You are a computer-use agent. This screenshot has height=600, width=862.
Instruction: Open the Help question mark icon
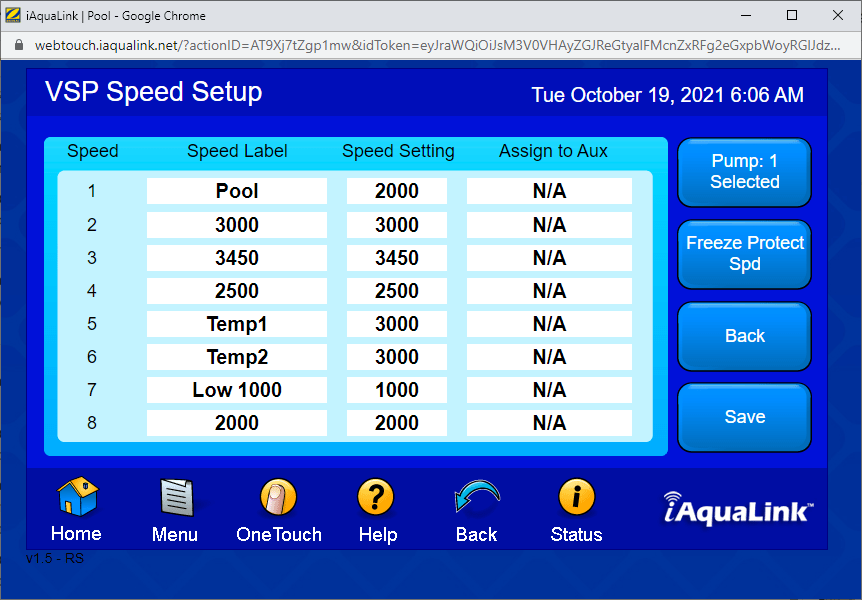point(375,497)
